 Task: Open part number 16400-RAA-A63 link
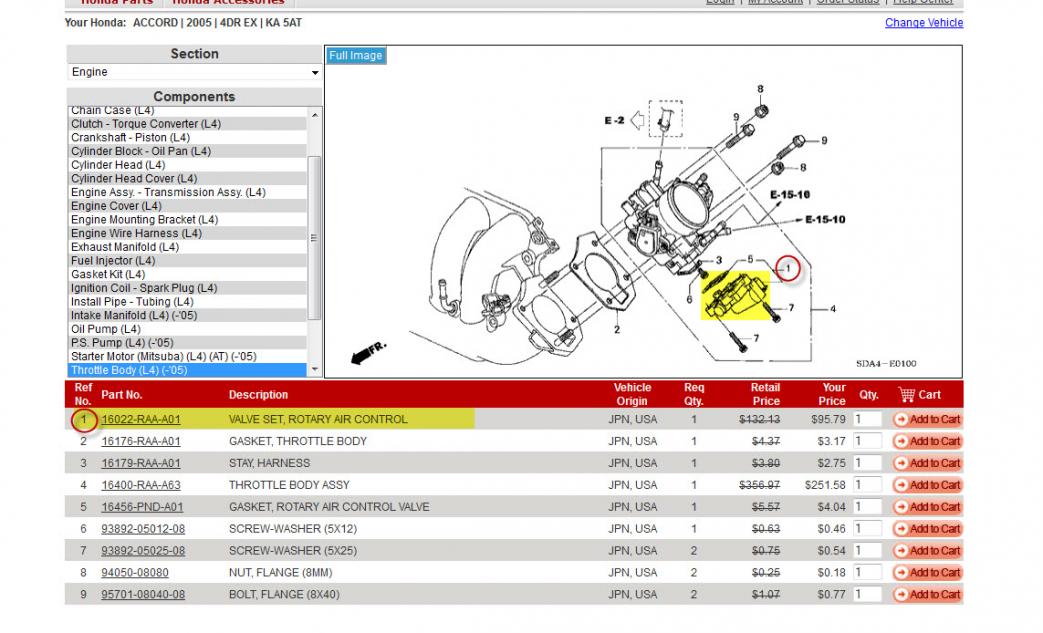(x=141, y=485)
